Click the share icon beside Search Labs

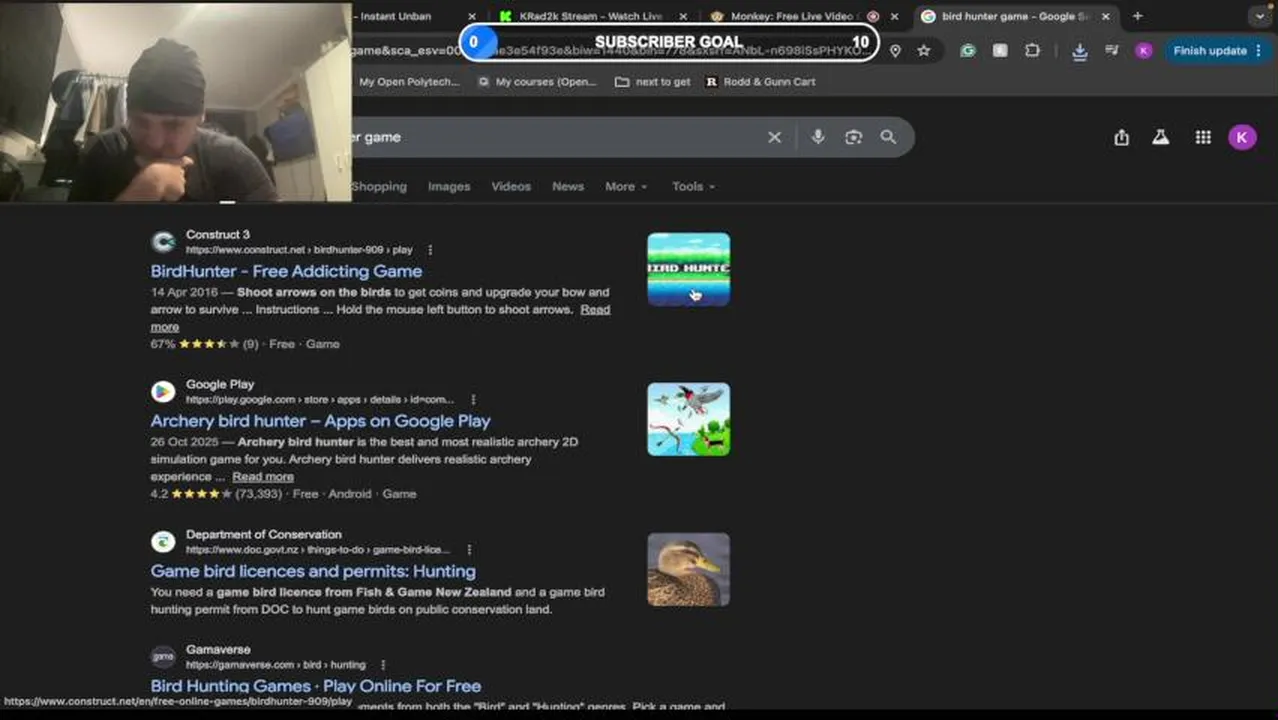click(1121, 138)
